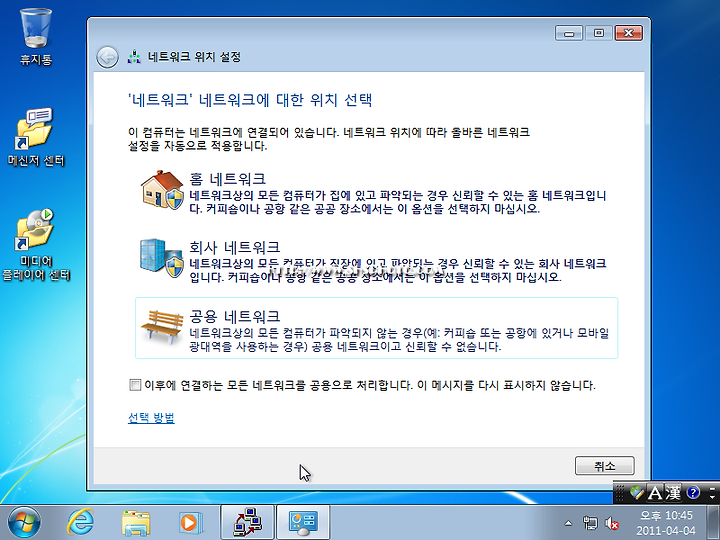Viewport: 720px width, 540px height.
Task: Open the clock showing 오후 10:45
Action: pos(666,523)
